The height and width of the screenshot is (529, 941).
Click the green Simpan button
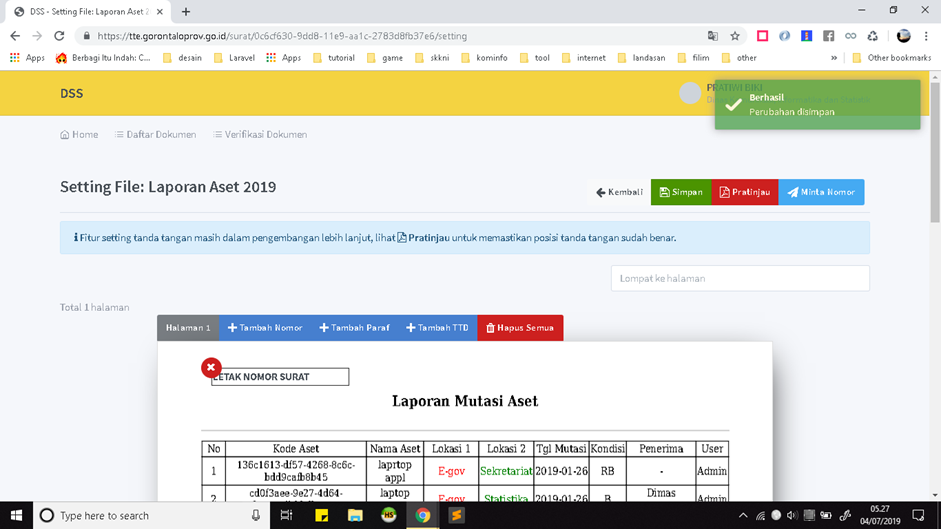(x=680, y=192)
